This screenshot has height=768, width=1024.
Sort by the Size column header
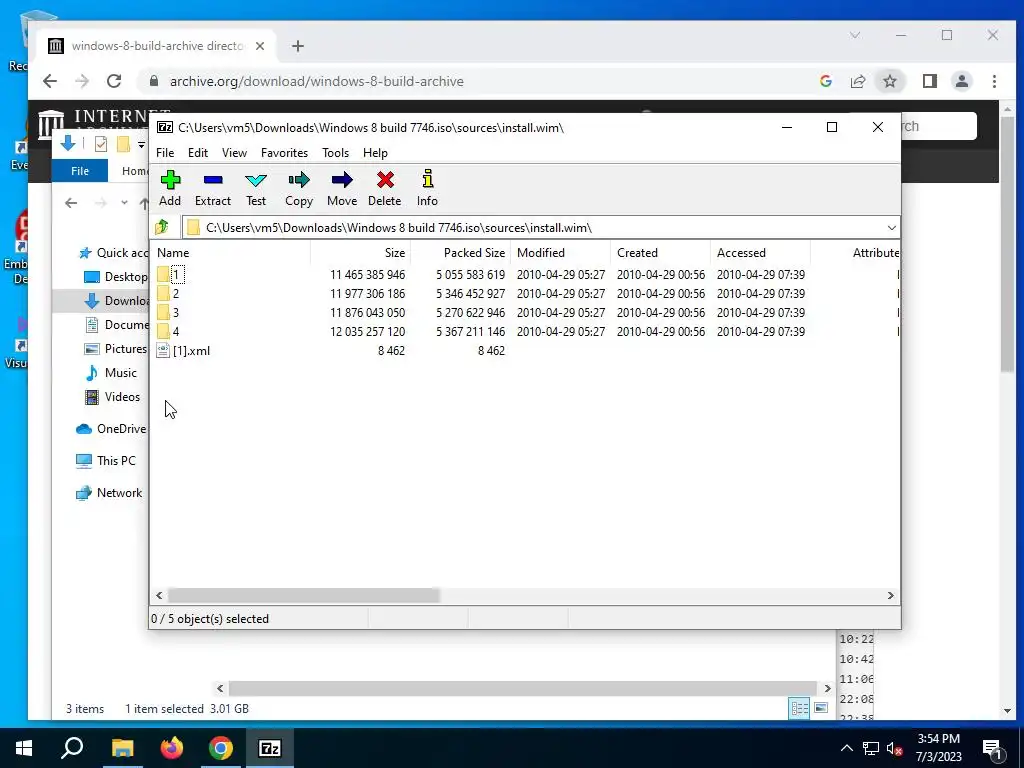[x=360, y=253]
